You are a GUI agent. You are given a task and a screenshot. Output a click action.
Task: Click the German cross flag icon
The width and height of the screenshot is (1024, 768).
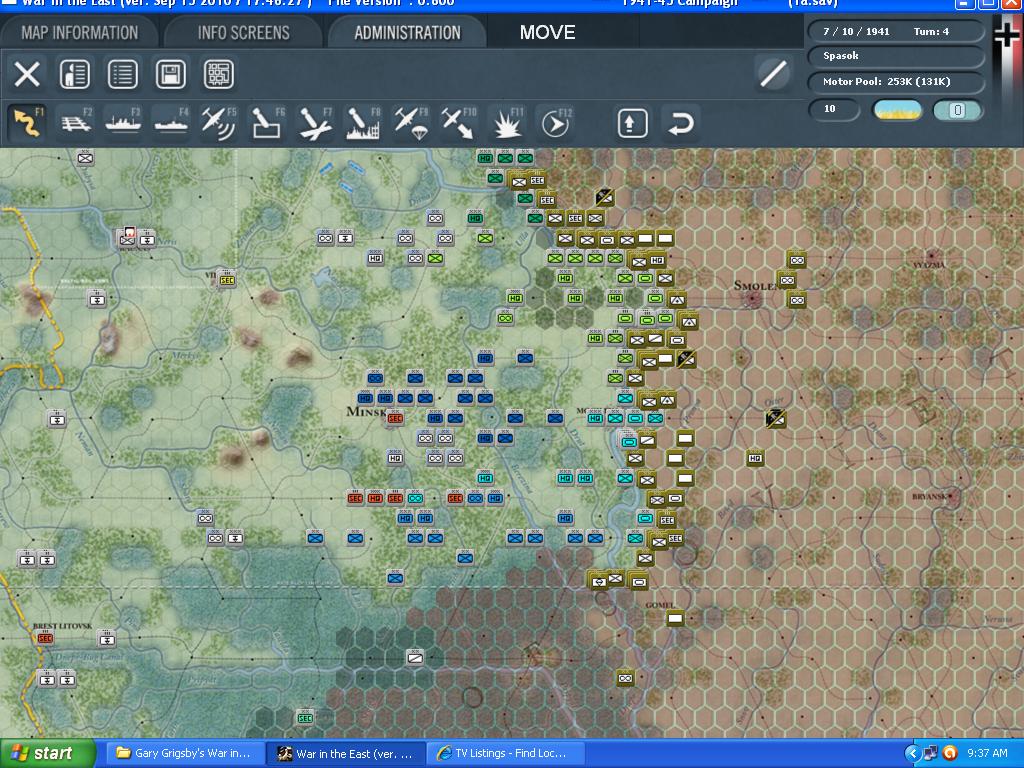tap(1008, 36)
